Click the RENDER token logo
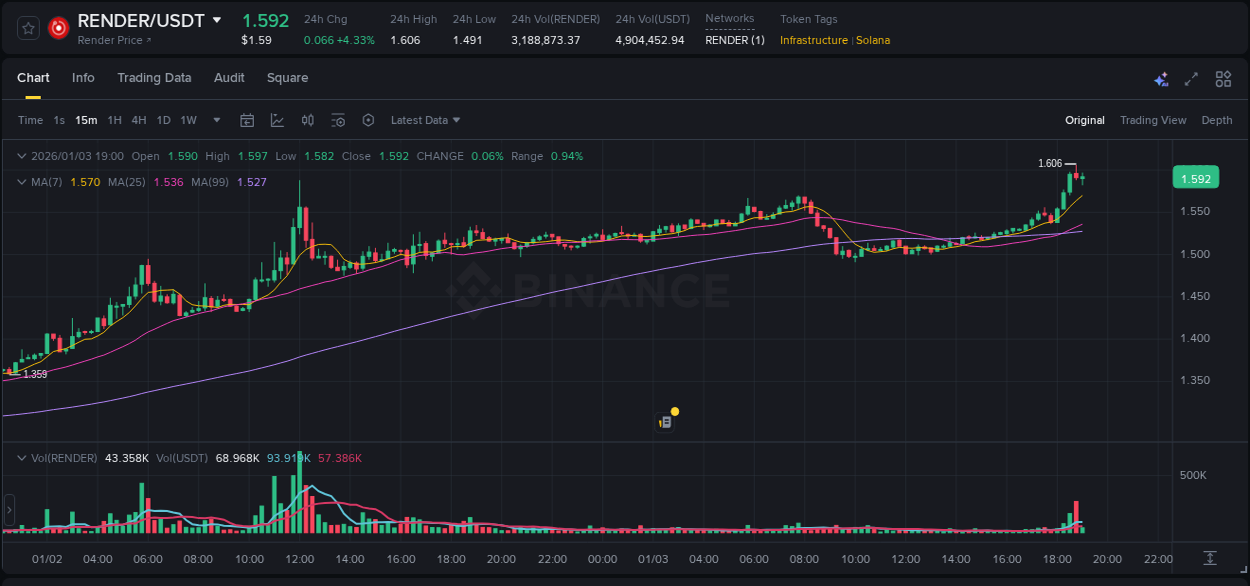The width and height of the screenshot is (1250, 586). click(57, 28)
